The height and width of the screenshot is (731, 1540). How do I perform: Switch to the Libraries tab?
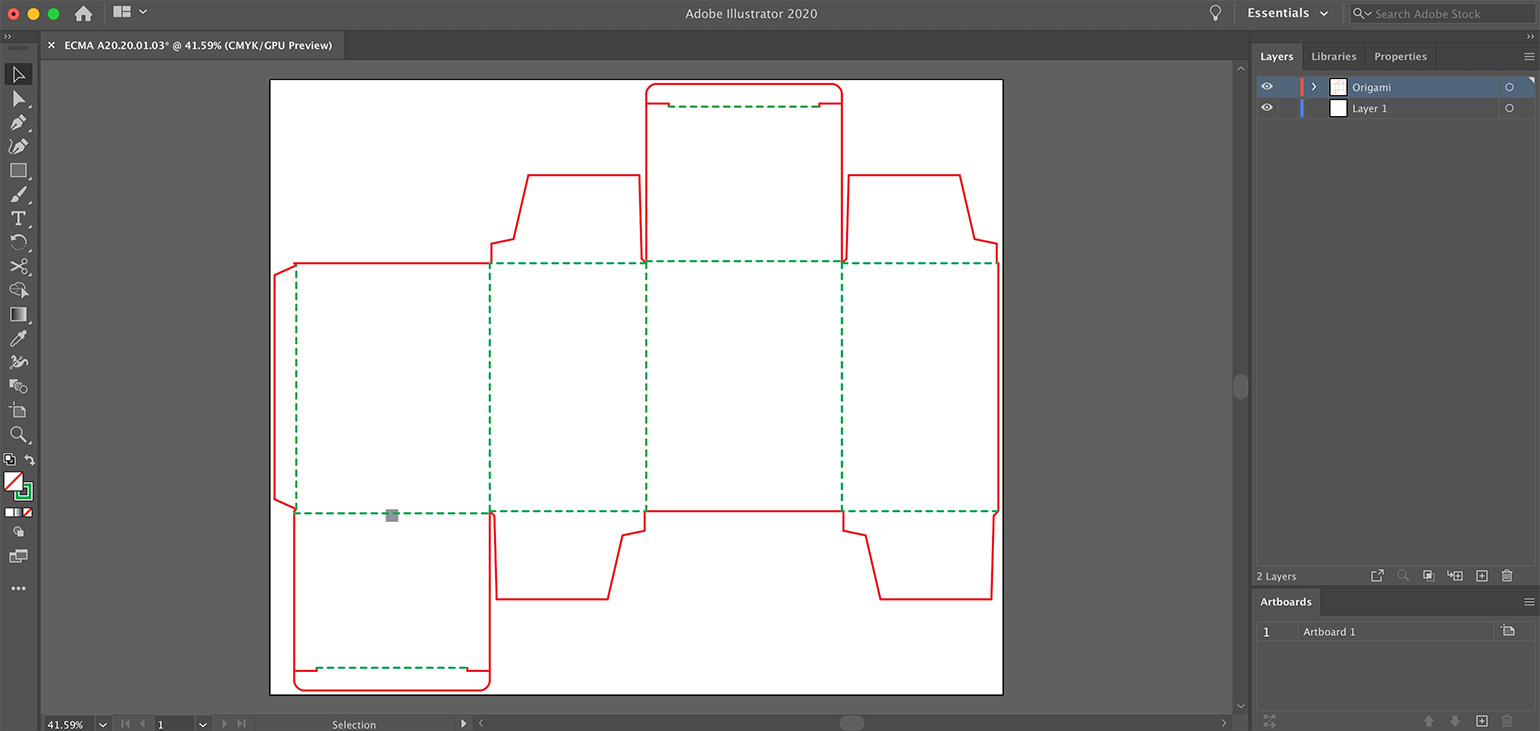[1333, 56]
